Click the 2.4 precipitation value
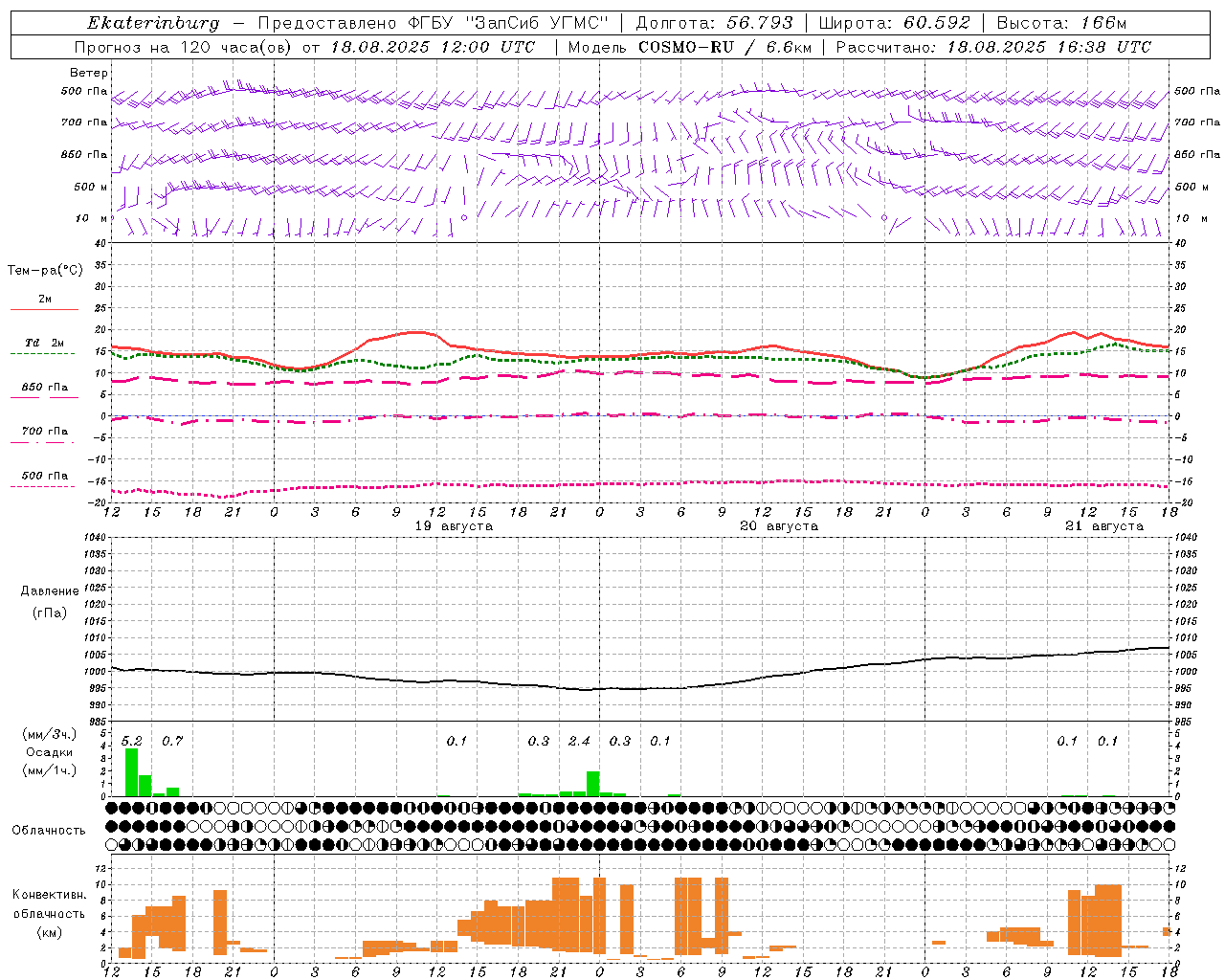The image size is (1225, 980). click(x=579, y=741)
